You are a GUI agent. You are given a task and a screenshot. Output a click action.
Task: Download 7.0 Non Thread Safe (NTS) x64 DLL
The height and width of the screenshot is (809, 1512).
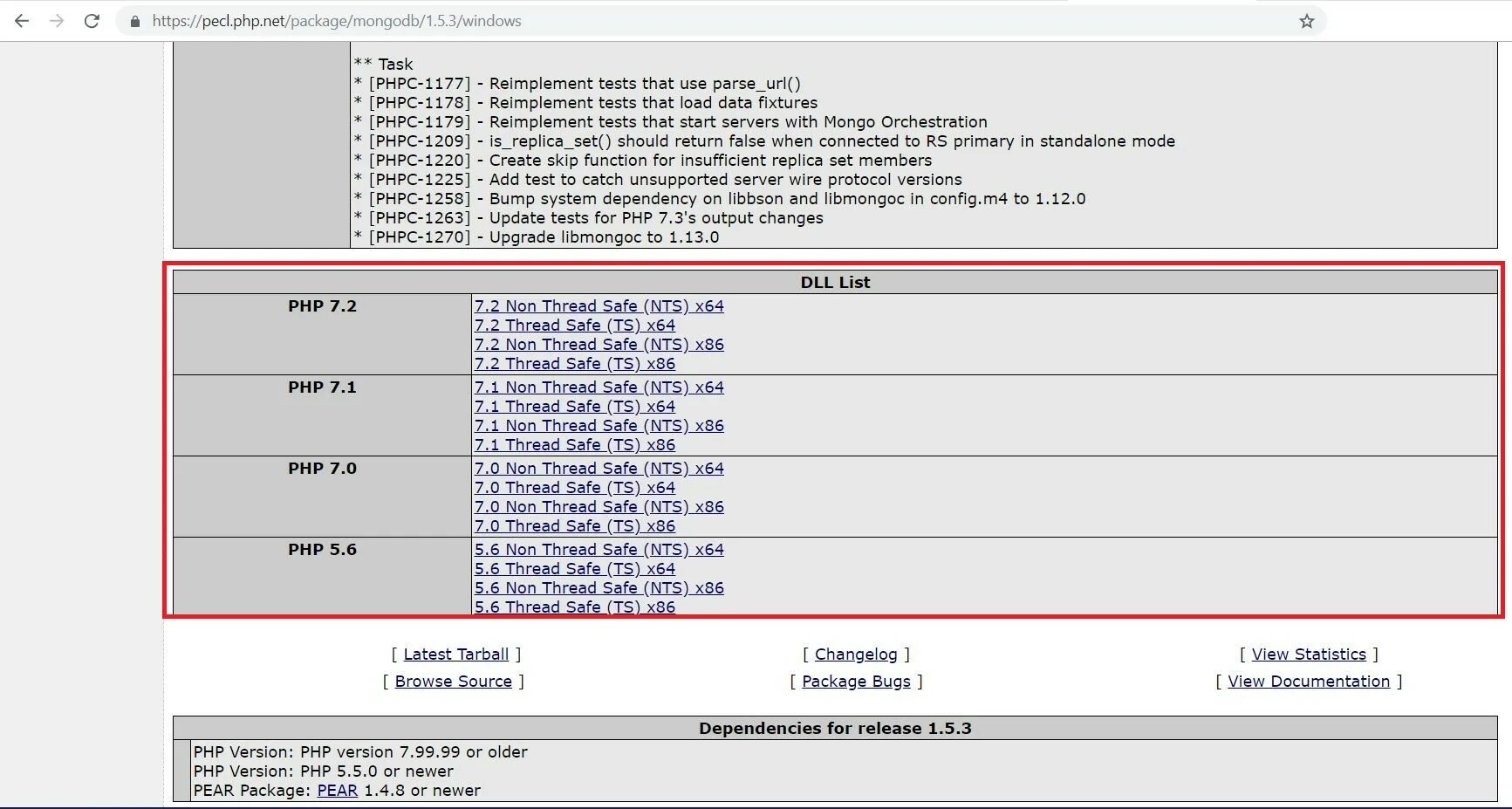599,469
